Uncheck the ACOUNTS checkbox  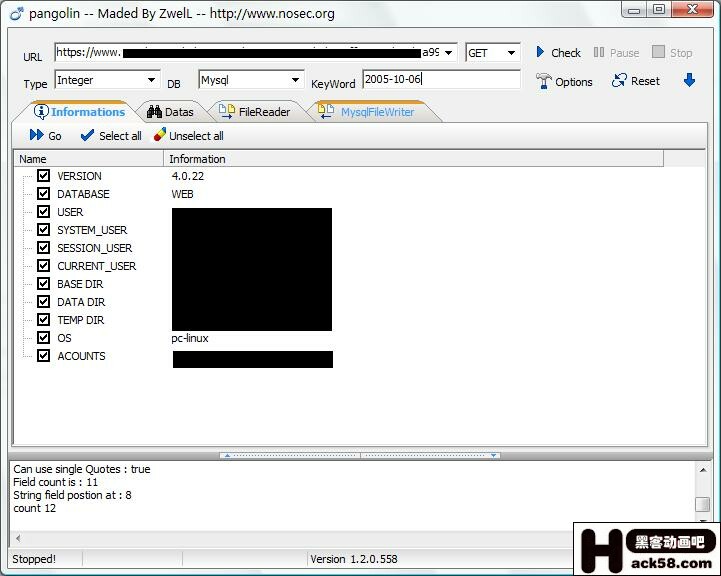pyautogui.click(x=43, y=356)
